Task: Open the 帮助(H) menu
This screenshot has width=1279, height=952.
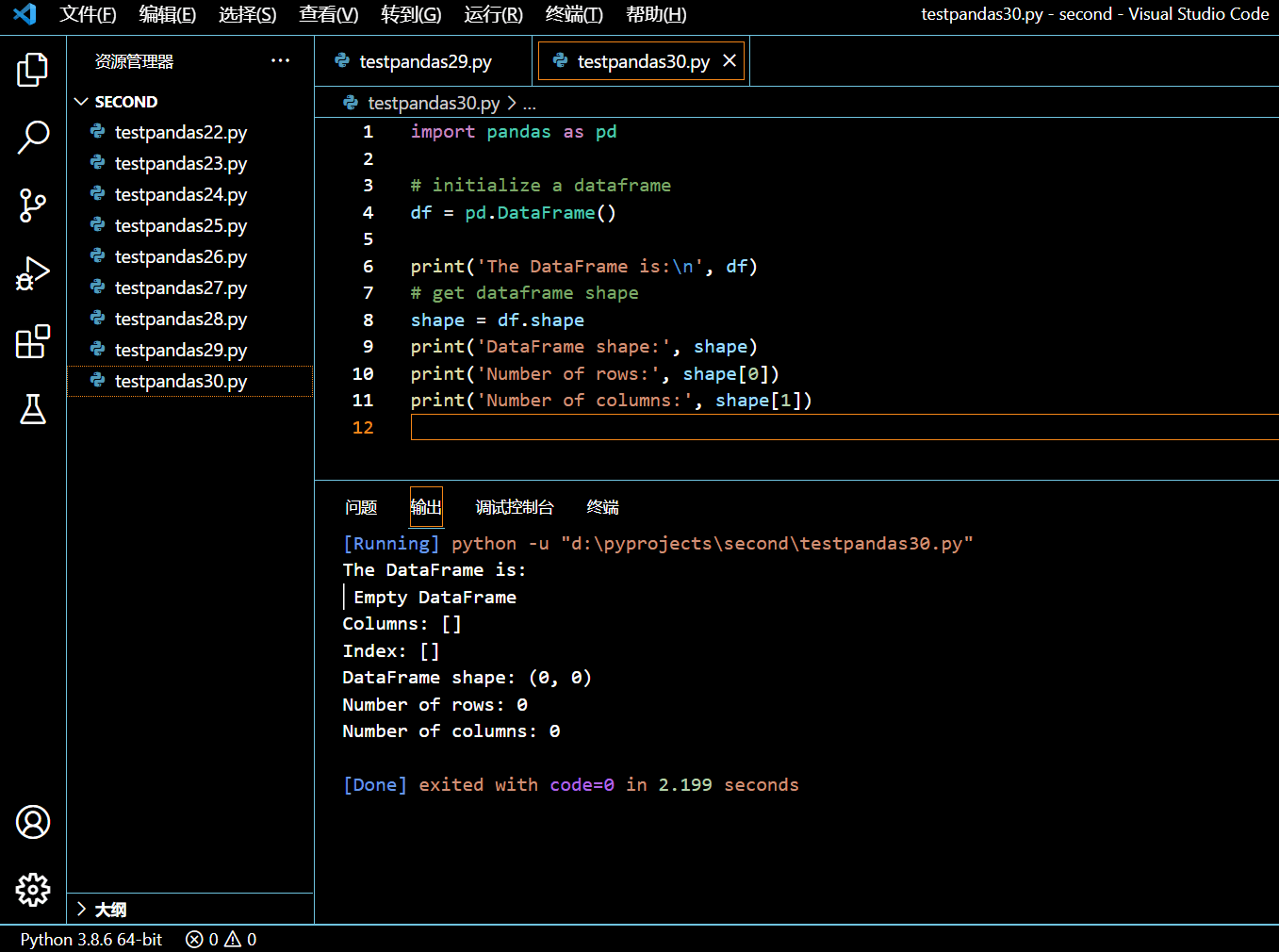Action: pos(656,14)
